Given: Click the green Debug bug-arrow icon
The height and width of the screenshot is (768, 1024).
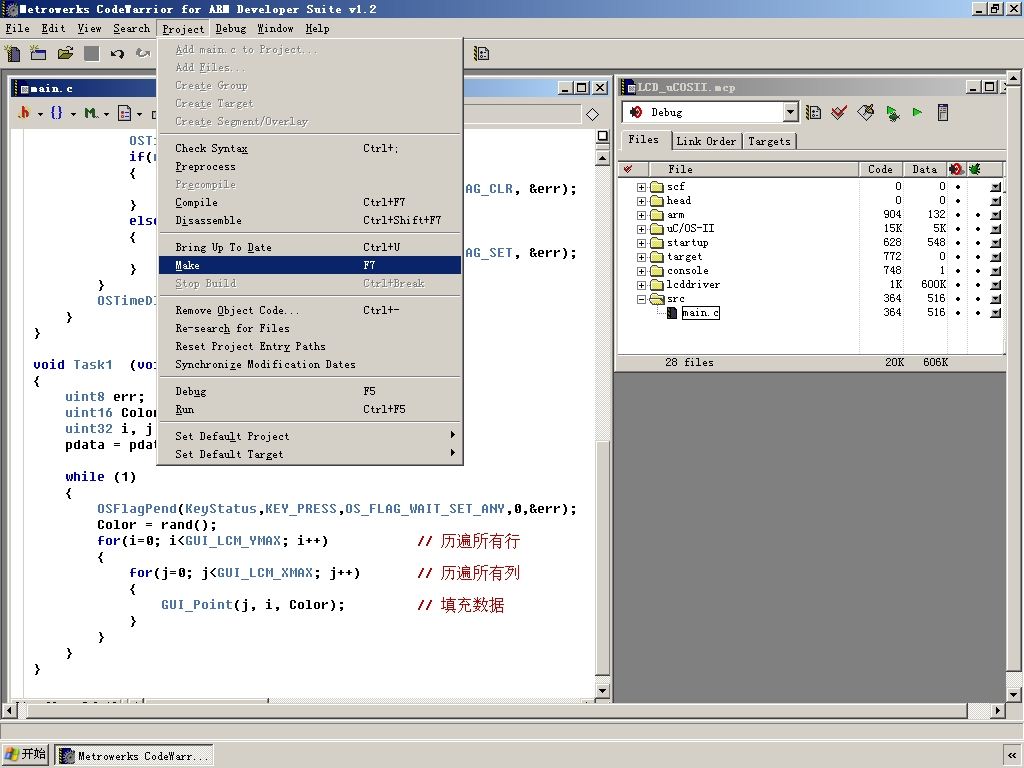Looking at the screenshot, I should 892,113.
